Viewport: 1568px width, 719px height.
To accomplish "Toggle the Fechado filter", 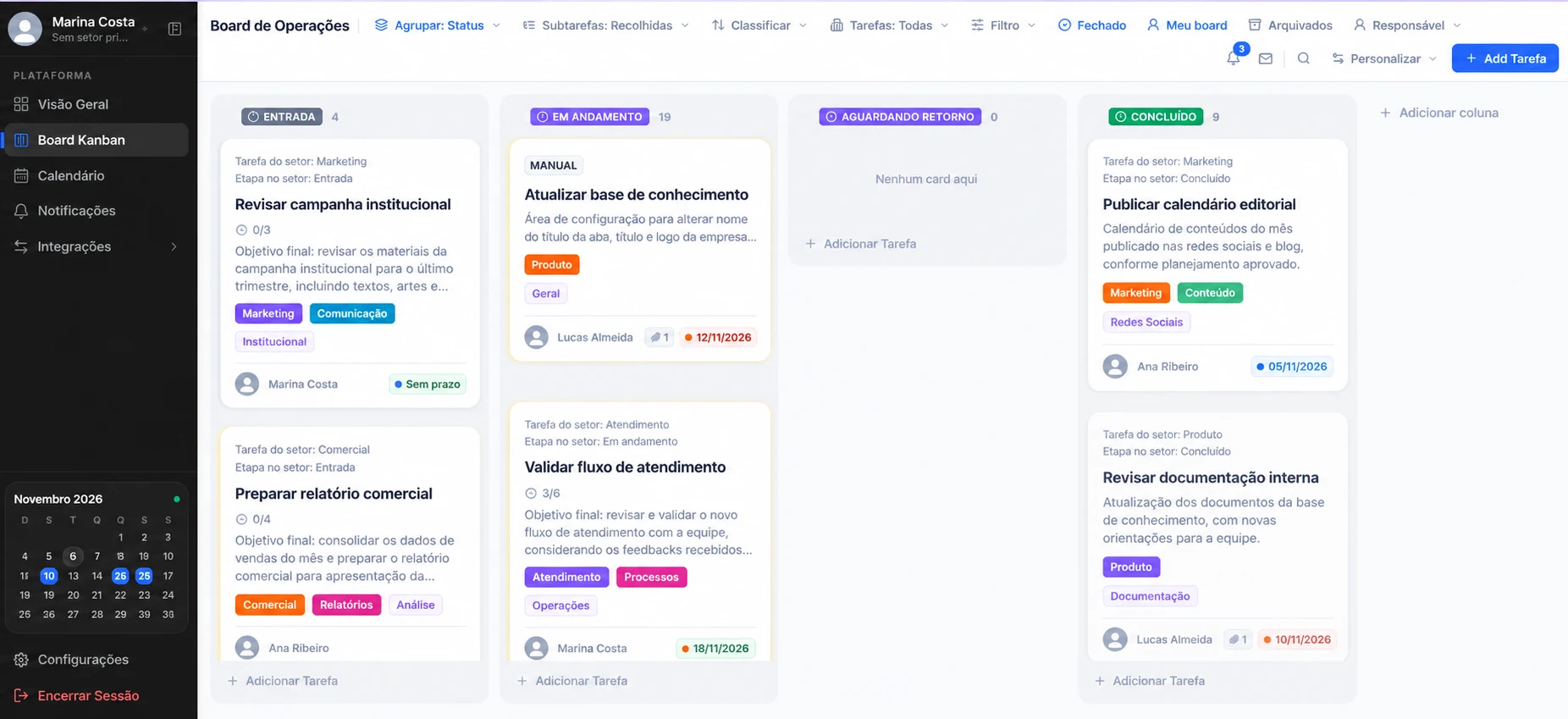I will [x=1092, y=25].
